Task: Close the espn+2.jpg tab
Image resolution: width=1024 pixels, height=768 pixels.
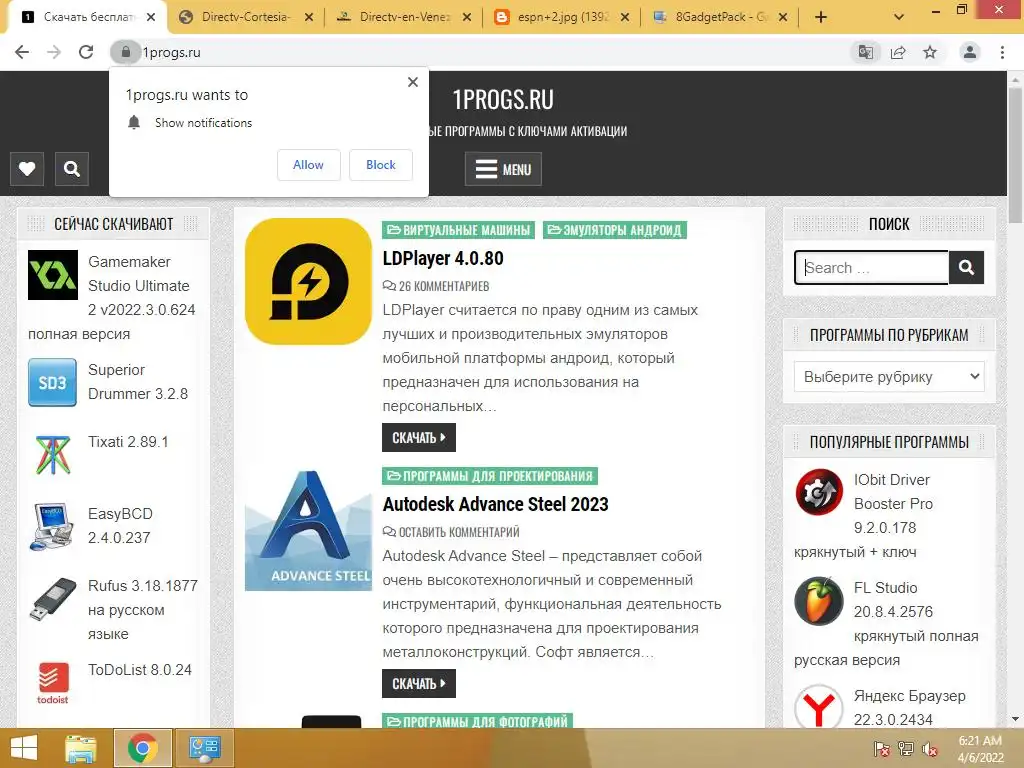Action: [x=625, y=17]
